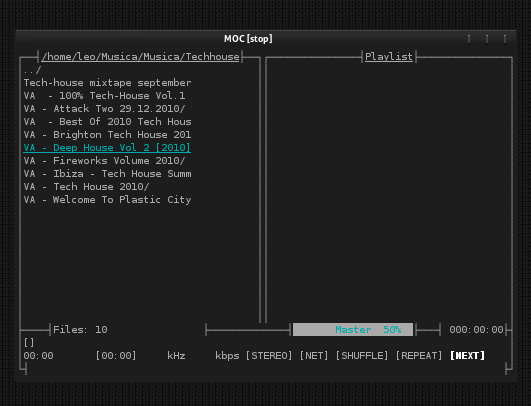Select VA - 100% Tech-House Vol.1
The image size is (531, 406).
click(x=104, y=96)
